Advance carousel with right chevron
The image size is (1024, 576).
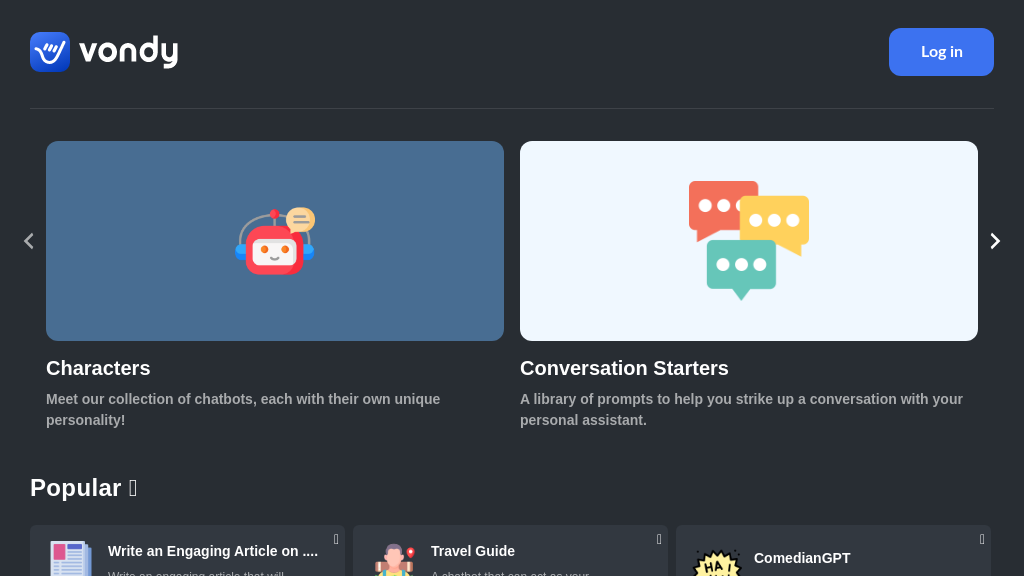click(x=995, y=241)
